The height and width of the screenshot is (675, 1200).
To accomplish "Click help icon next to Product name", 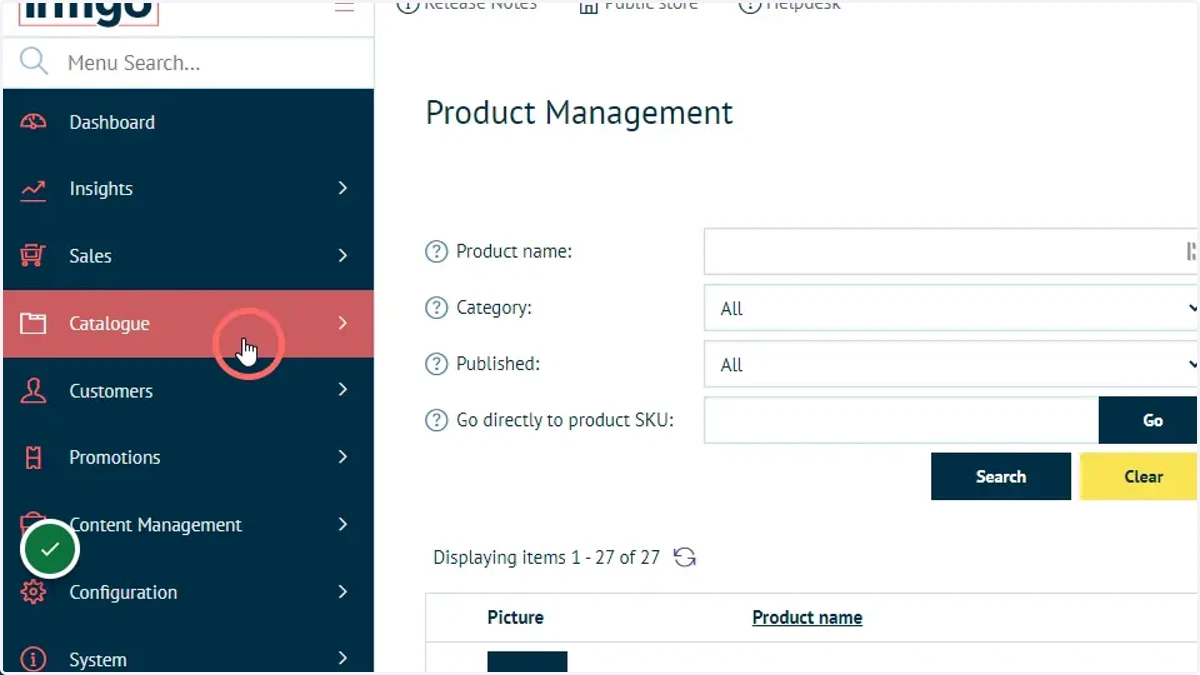I will point(436,252).
